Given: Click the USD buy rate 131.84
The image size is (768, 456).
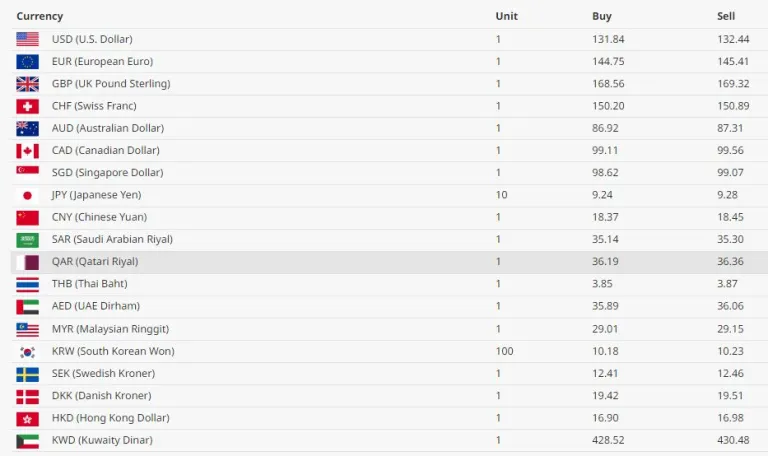Looking at the screenshot, I should (608, 39).
